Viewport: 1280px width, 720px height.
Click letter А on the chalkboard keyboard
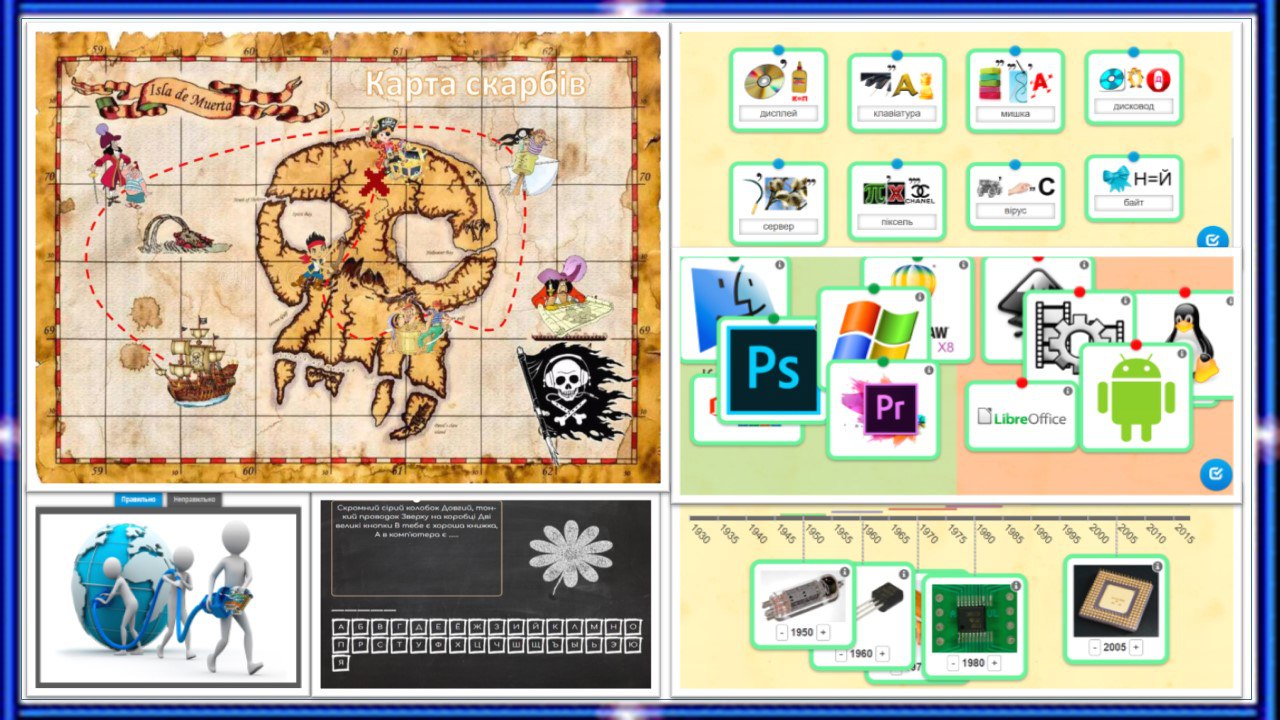tap(342, 627)
